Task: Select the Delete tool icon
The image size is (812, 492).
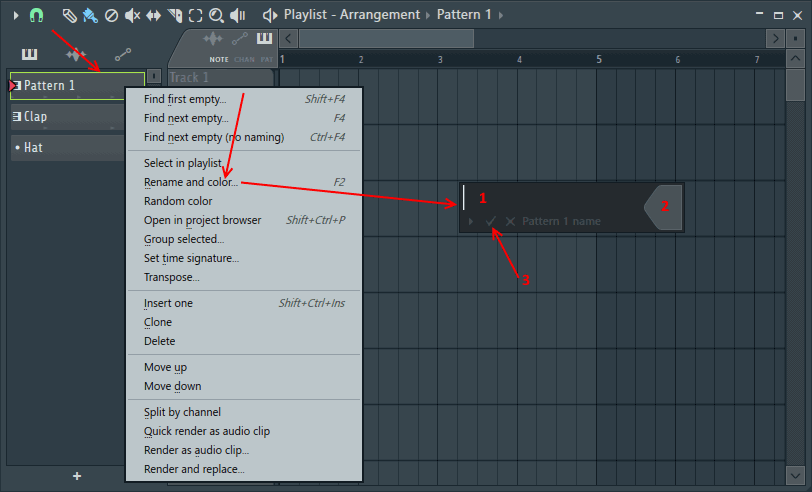Action: 111,15
